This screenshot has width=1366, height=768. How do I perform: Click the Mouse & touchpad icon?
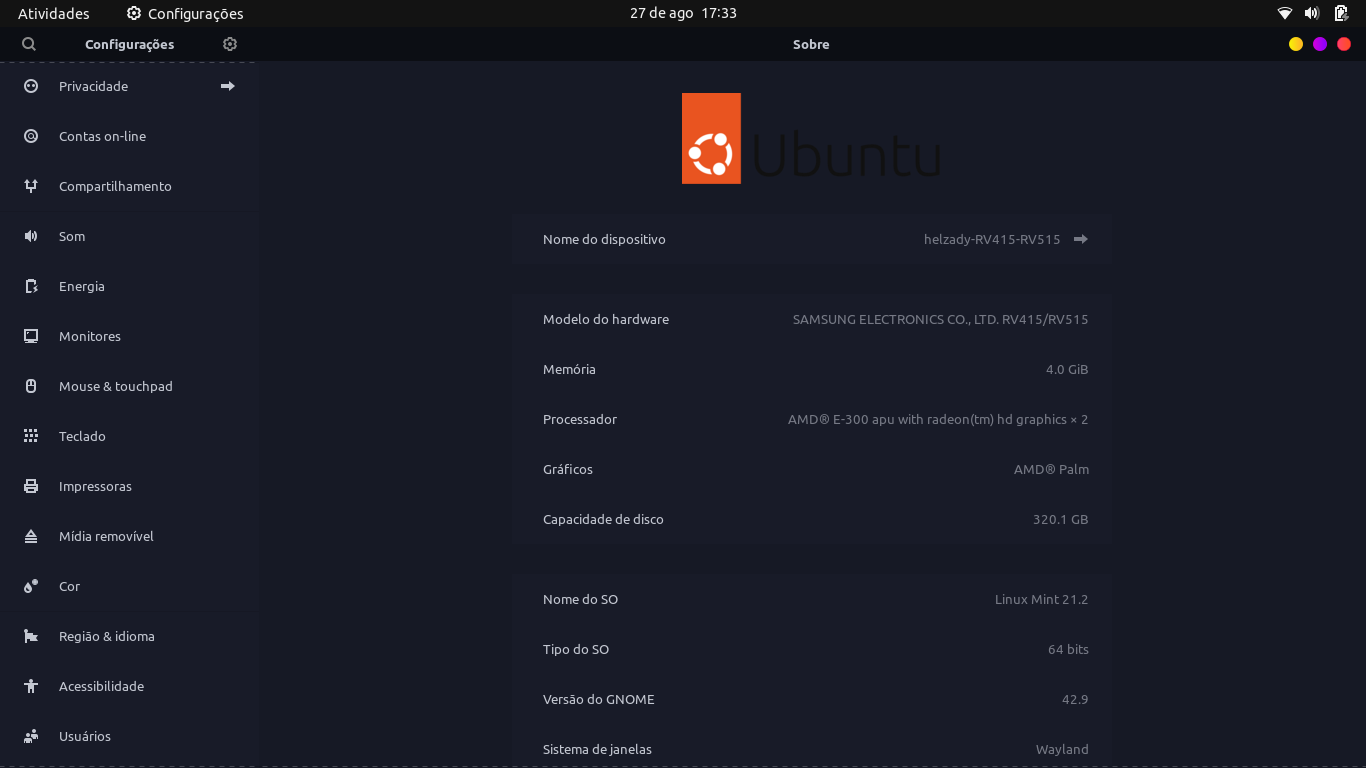pos(31,386)
